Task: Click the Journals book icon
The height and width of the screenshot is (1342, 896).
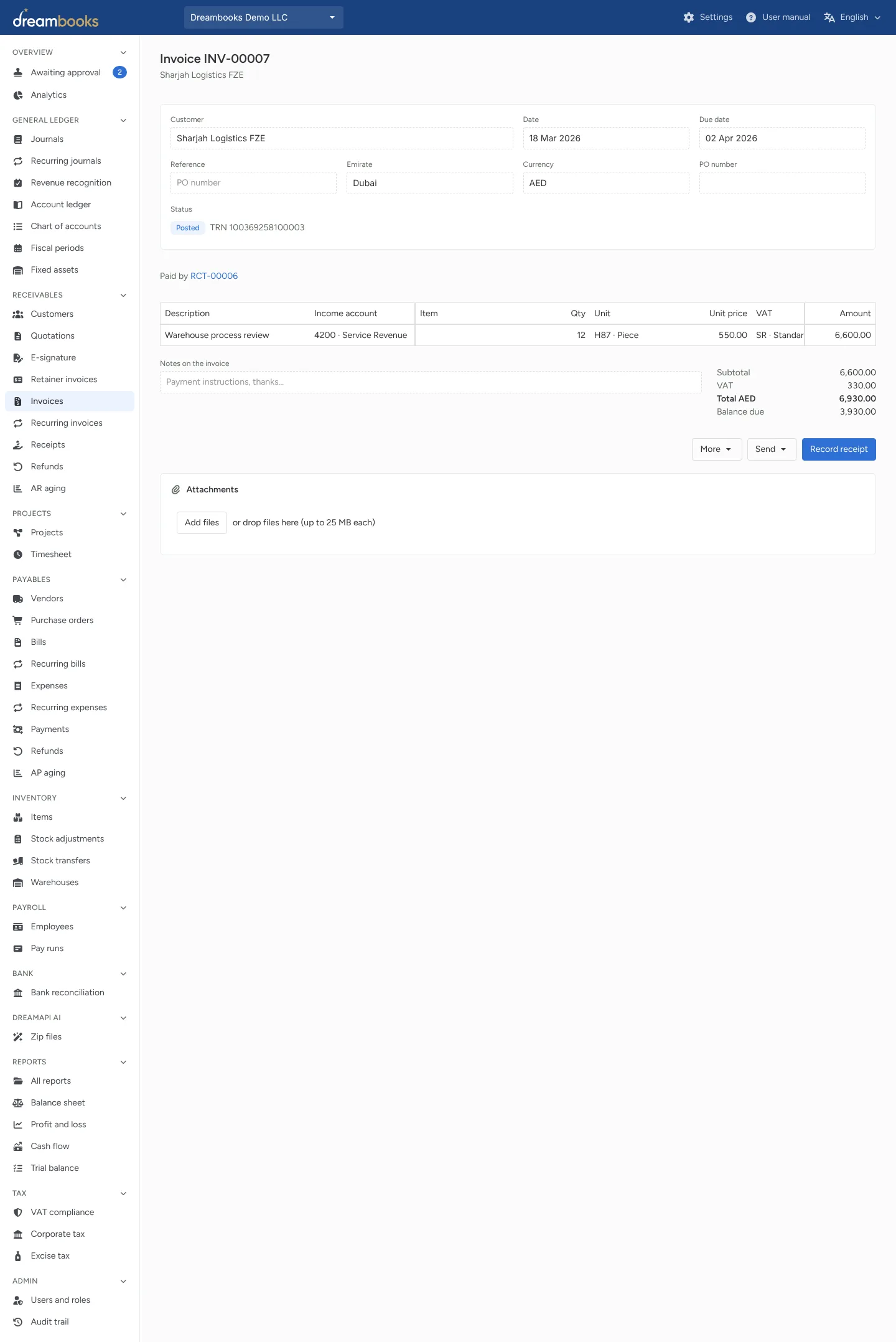Action: (x=18, y=139)
